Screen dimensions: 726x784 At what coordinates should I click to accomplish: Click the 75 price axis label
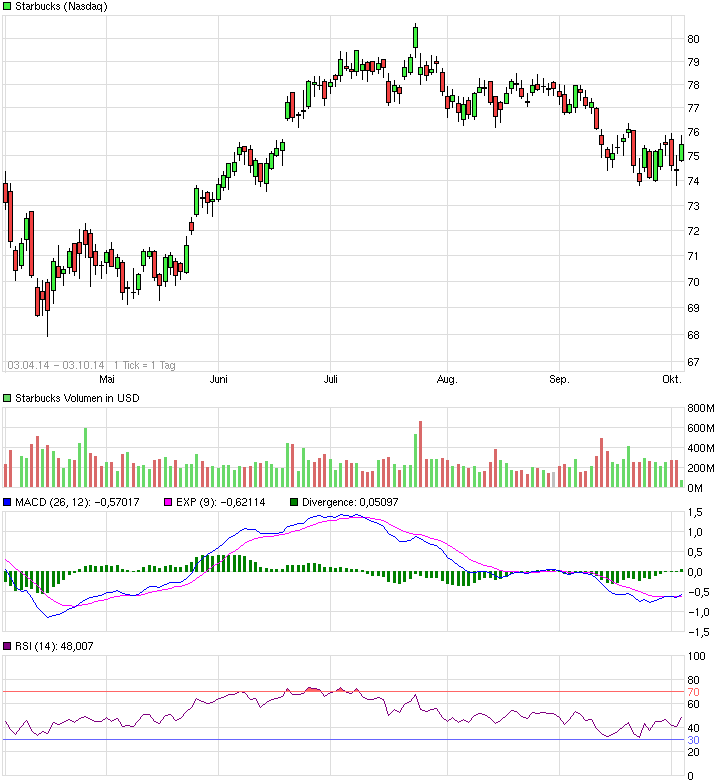694,156
